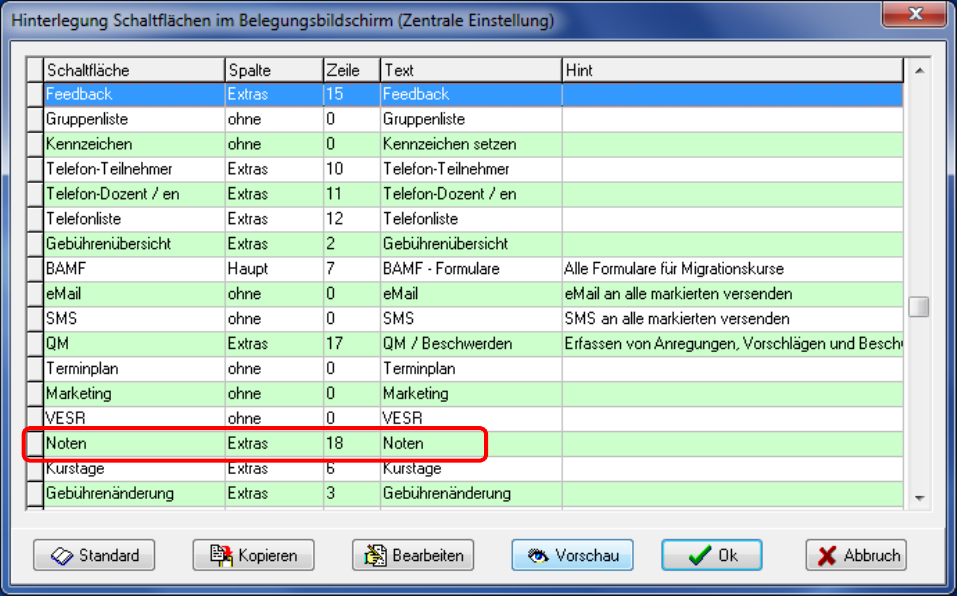Click the scrollbar down arrow
Viewport: 957px width, 596px height.
(919, 498)
